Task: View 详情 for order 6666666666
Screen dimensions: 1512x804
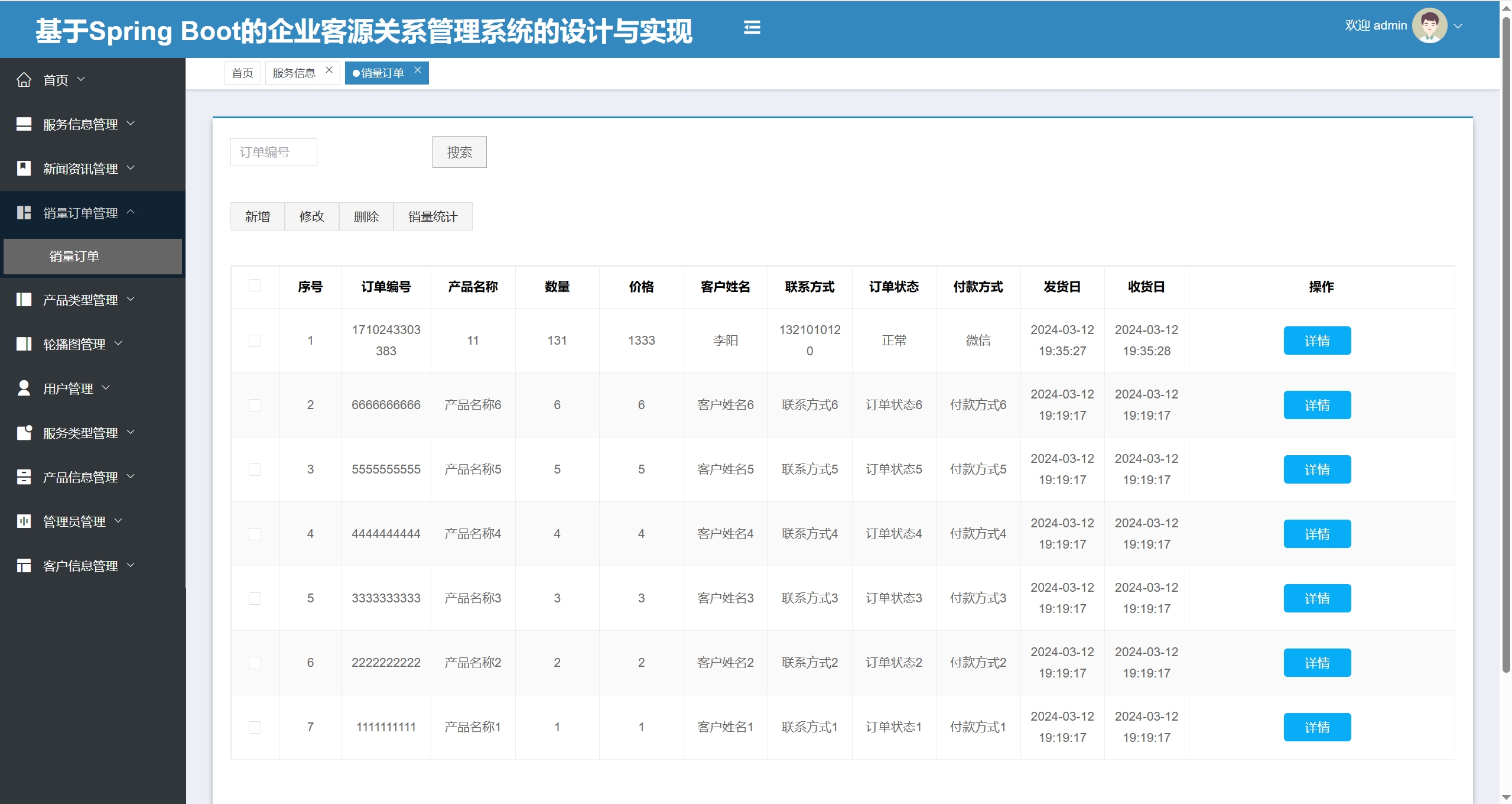Action: (1317, 406)
